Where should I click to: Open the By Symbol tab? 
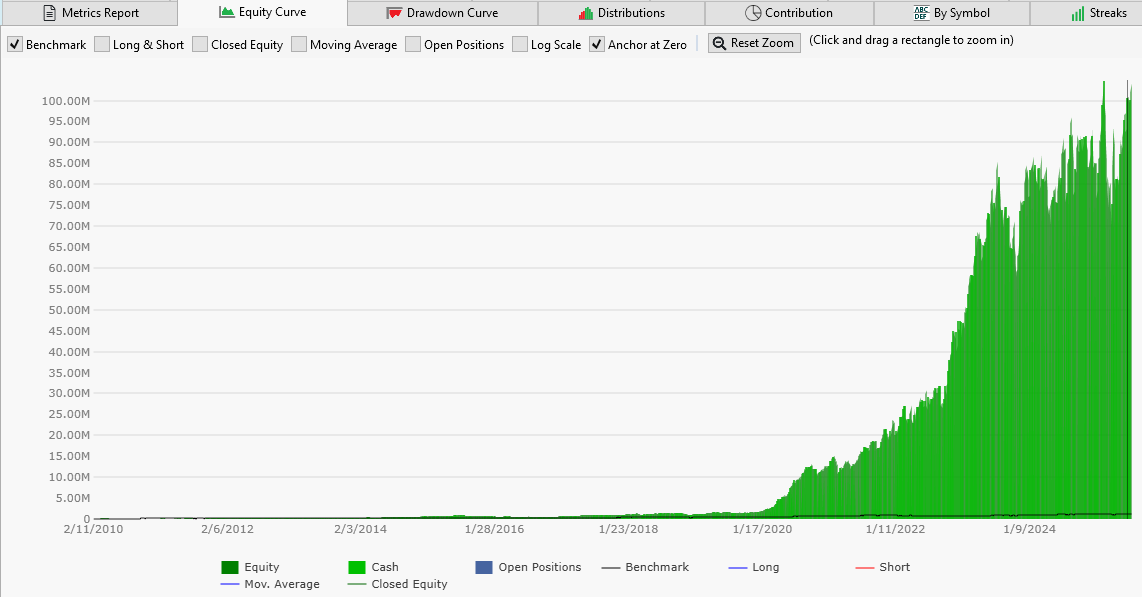click(952, 13)
